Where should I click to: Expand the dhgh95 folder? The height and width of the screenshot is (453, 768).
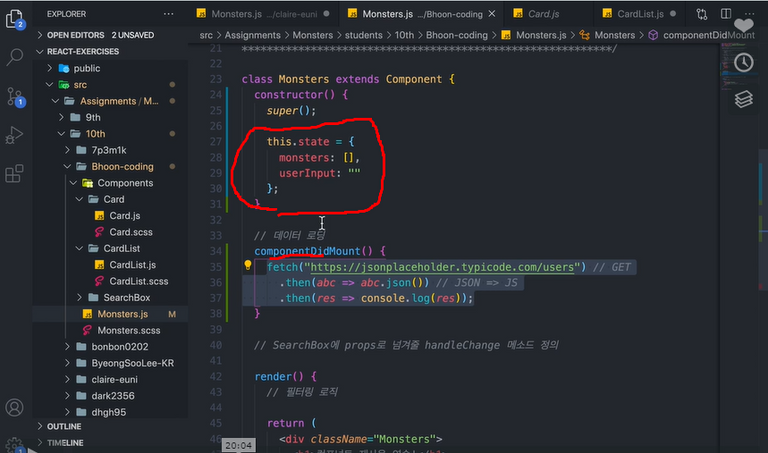tap(110, 412)
